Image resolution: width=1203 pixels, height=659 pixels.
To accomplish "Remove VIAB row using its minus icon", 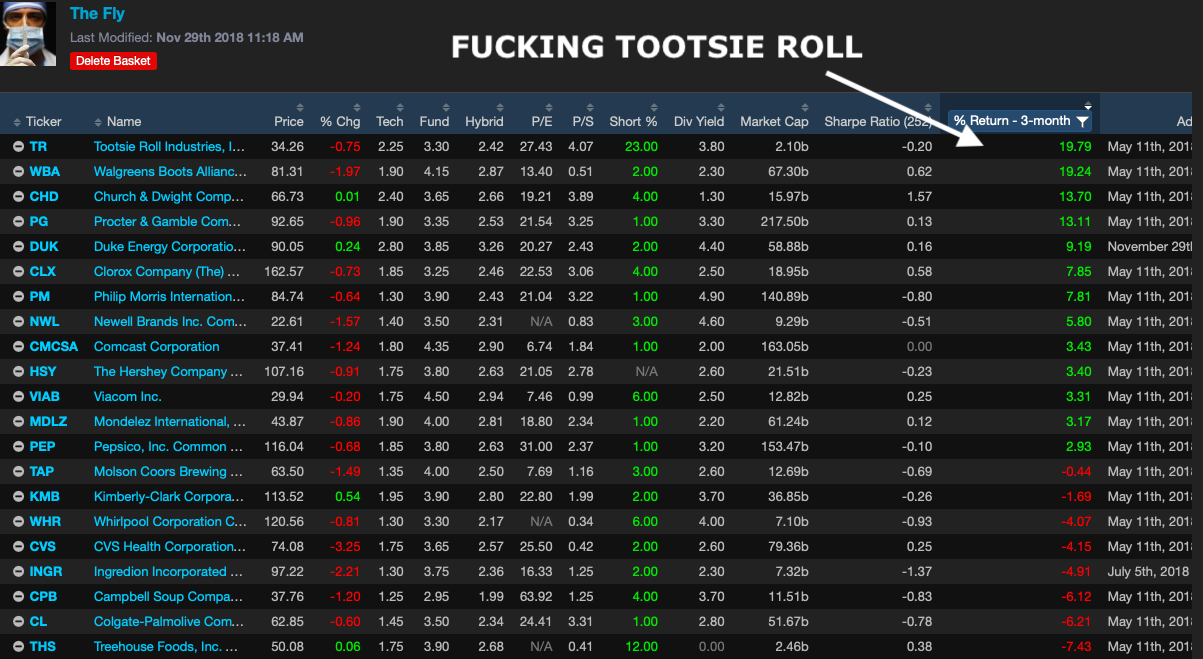I will point(18,396).
